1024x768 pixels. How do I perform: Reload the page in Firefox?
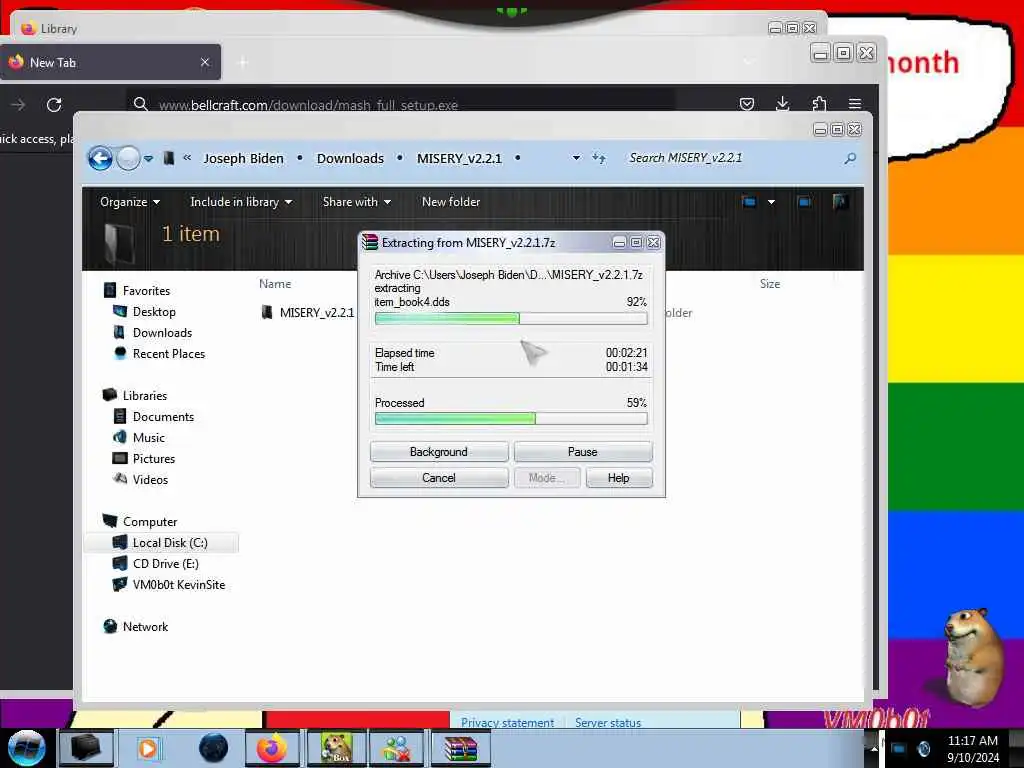pyautogui.click(x=54, y=104)
